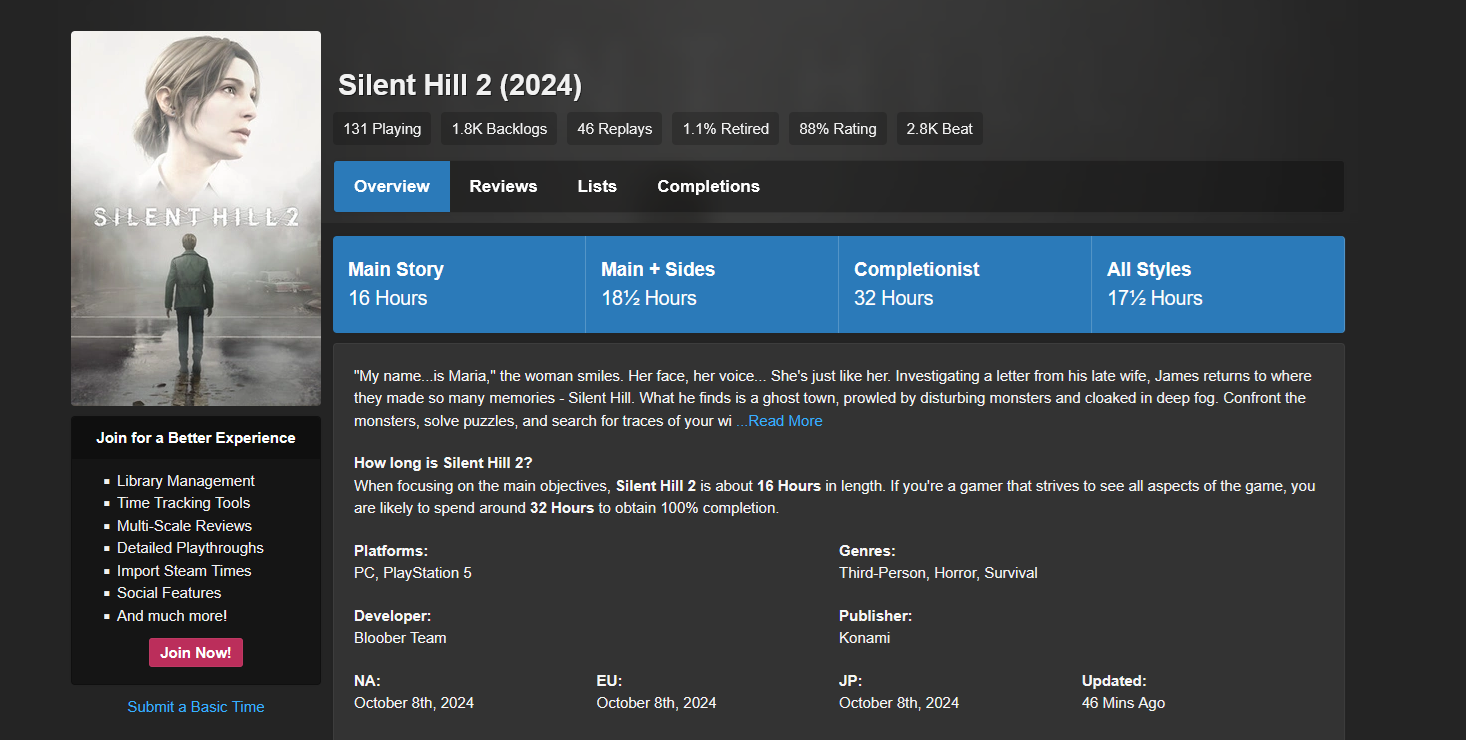Click the 46 Replays stat badge
The height and width of the screenshot is (740, 1466).
(615, 129)
